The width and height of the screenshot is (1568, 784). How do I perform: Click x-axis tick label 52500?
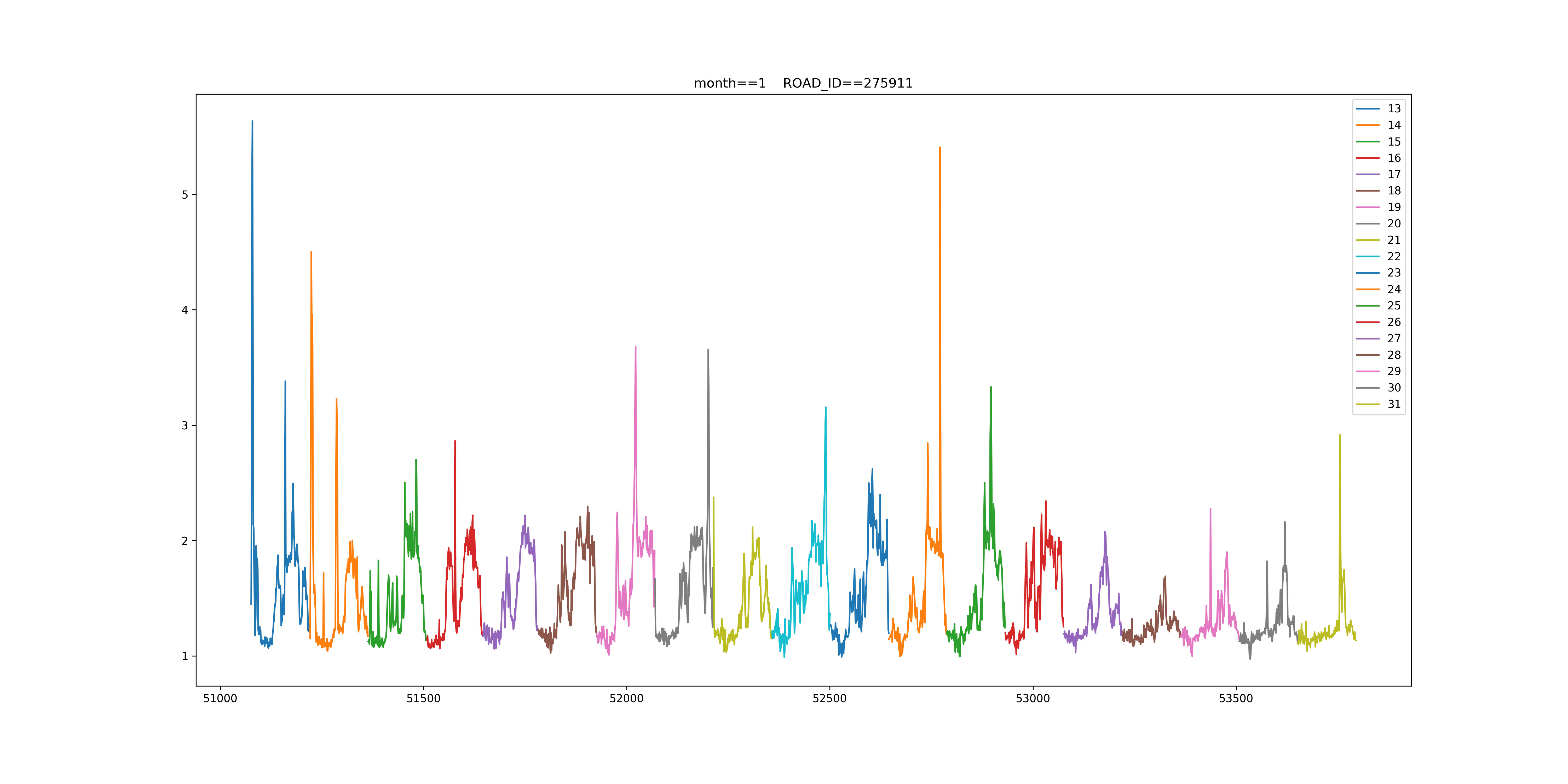tap(830, 699)
